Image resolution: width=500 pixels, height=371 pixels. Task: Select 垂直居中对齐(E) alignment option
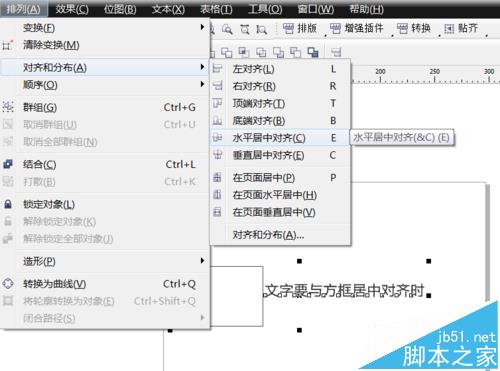pos(280,155)
